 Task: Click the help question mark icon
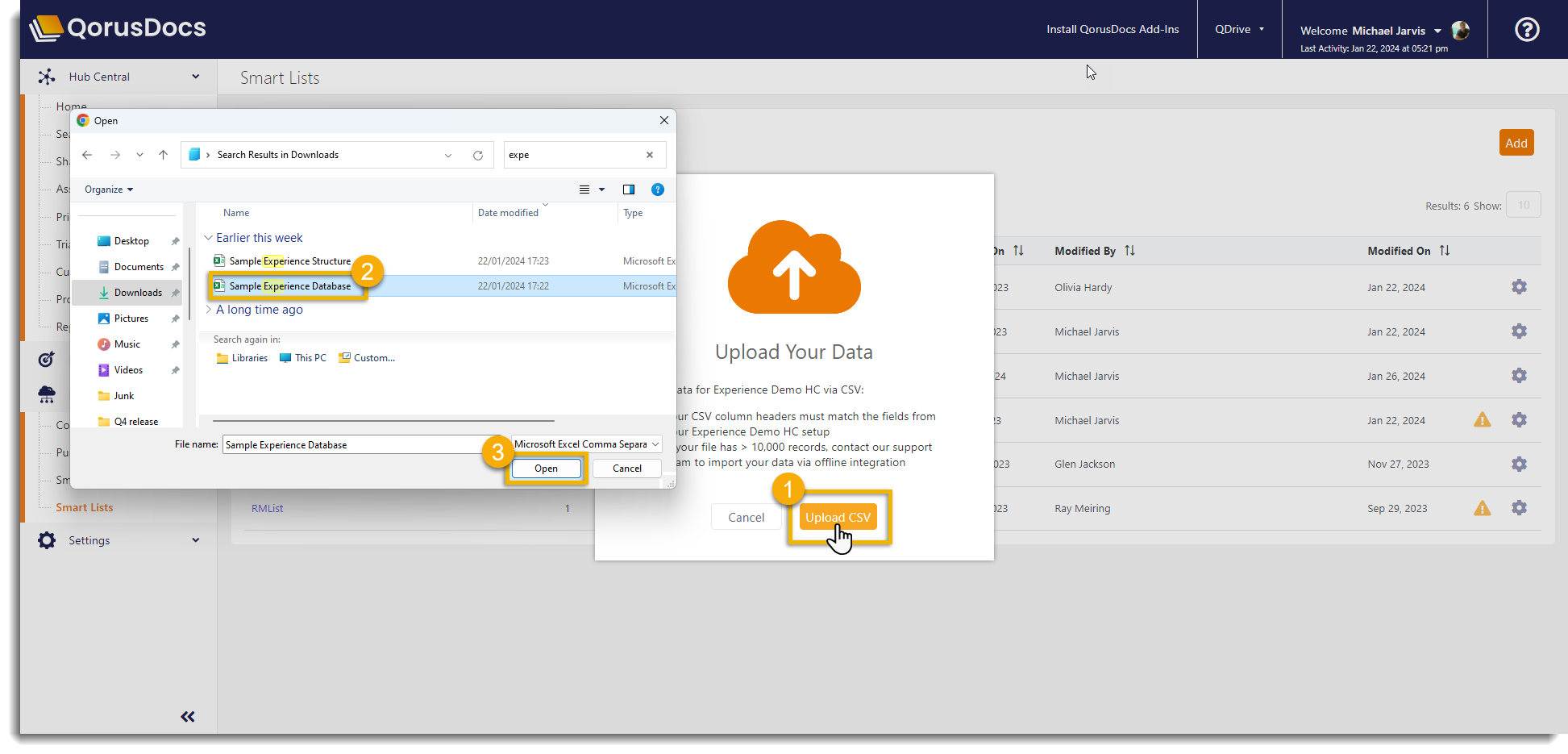tap(1526, 30)
